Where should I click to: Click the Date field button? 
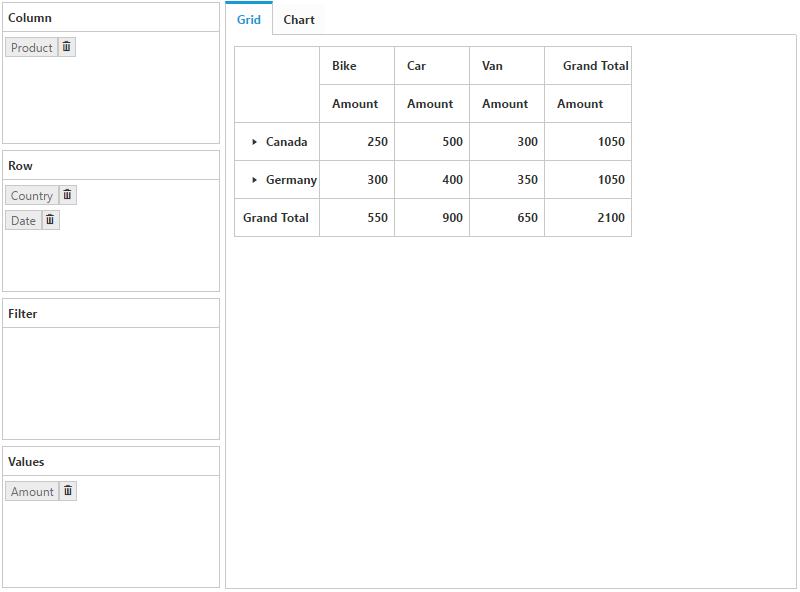click(x=23, y=220)
